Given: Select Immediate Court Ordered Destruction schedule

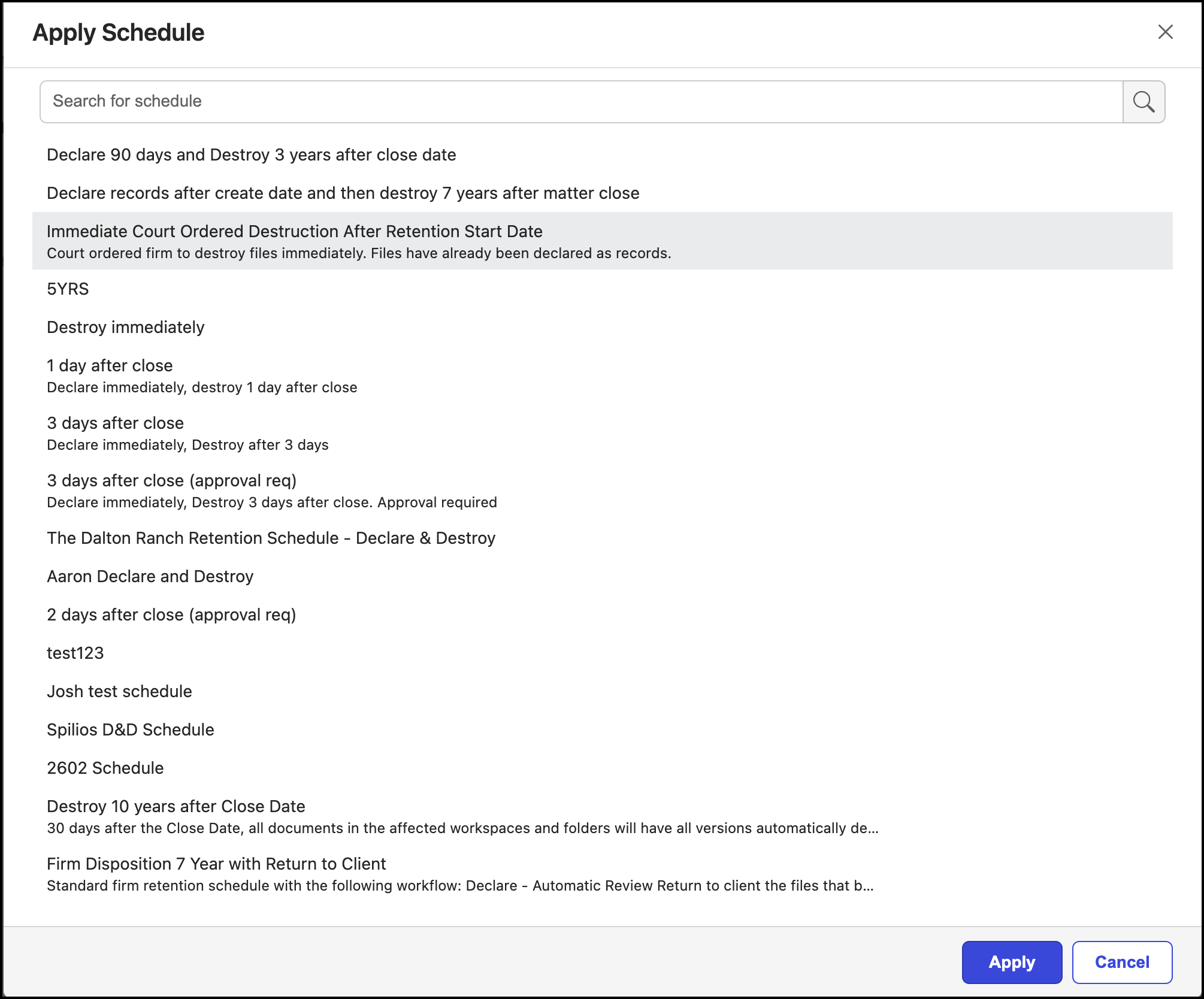Looking at the screenshot, I should click(x=295, y=232).
